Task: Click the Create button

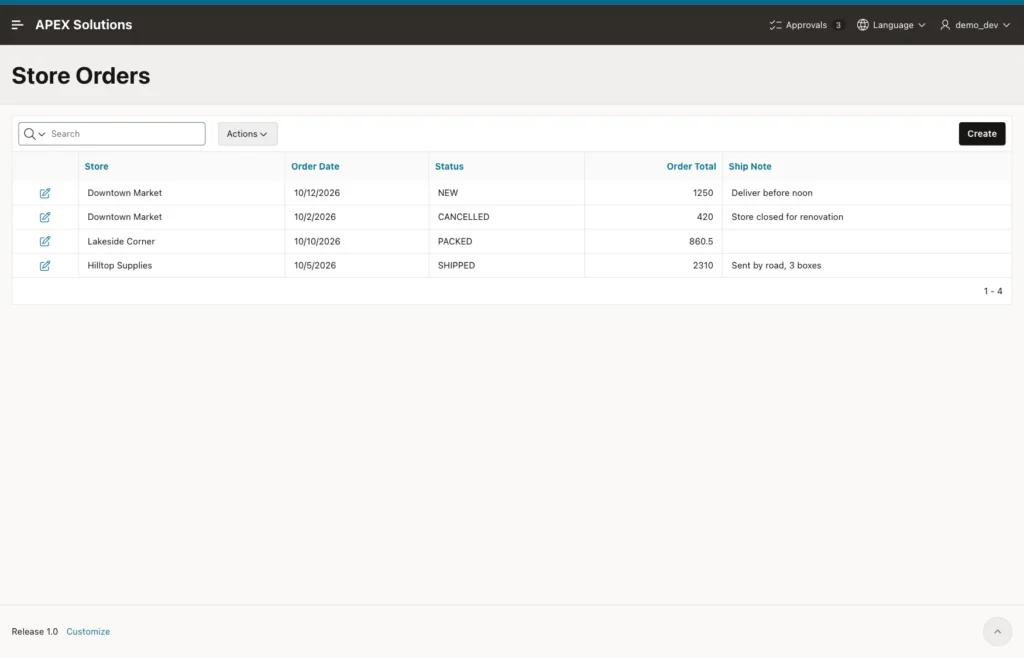Action: point(982,134)
